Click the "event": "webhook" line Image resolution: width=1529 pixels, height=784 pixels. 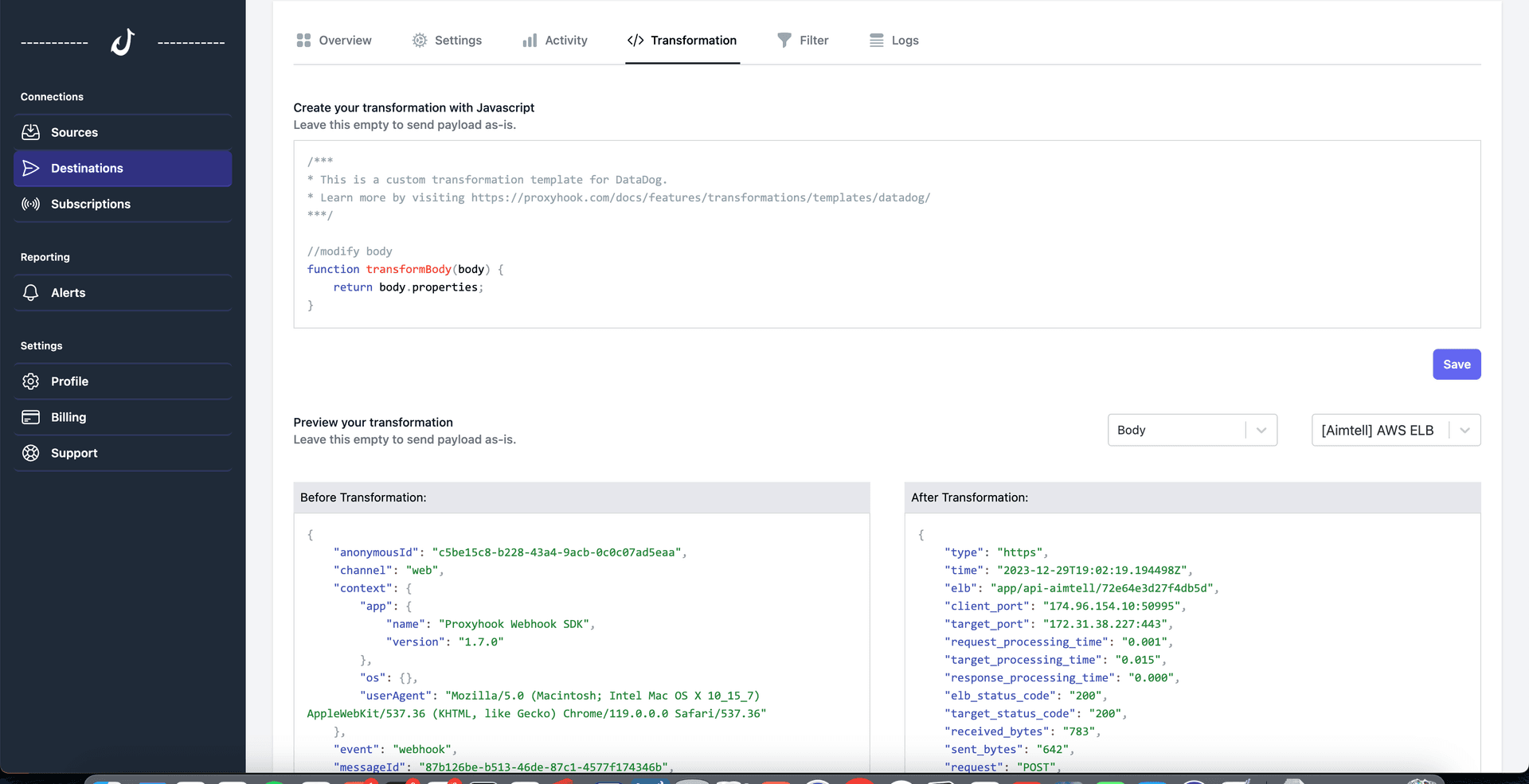395,750
